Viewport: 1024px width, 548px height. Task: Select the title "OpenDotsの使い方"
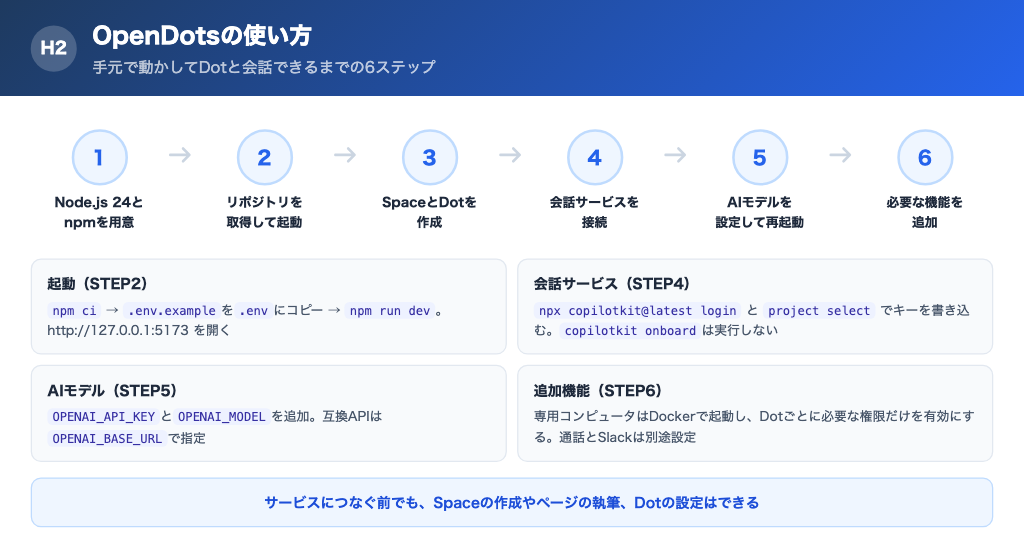point(202,35)
